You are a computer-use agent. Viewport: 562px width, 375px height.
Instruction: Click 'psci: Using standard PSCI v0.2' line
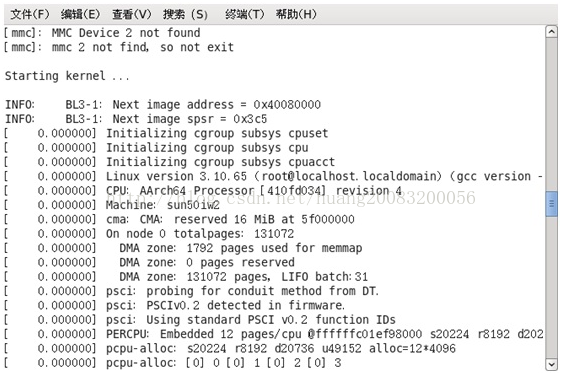click(200, 320)
